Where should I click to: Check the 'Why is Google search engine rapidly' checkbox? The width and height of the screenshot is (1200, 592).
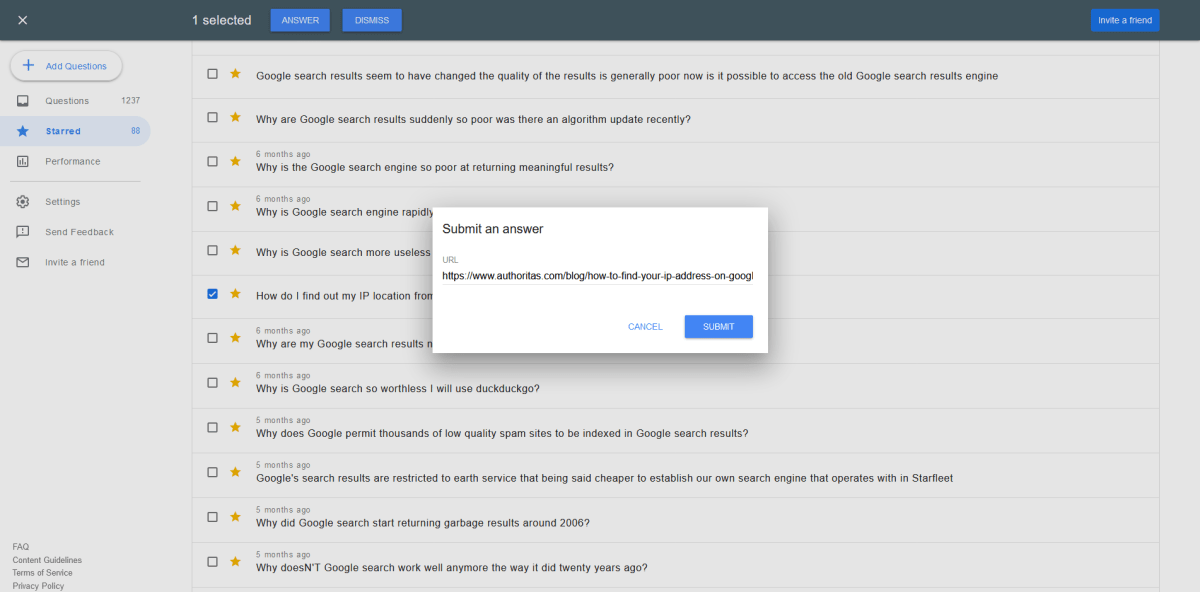point(212,206)
